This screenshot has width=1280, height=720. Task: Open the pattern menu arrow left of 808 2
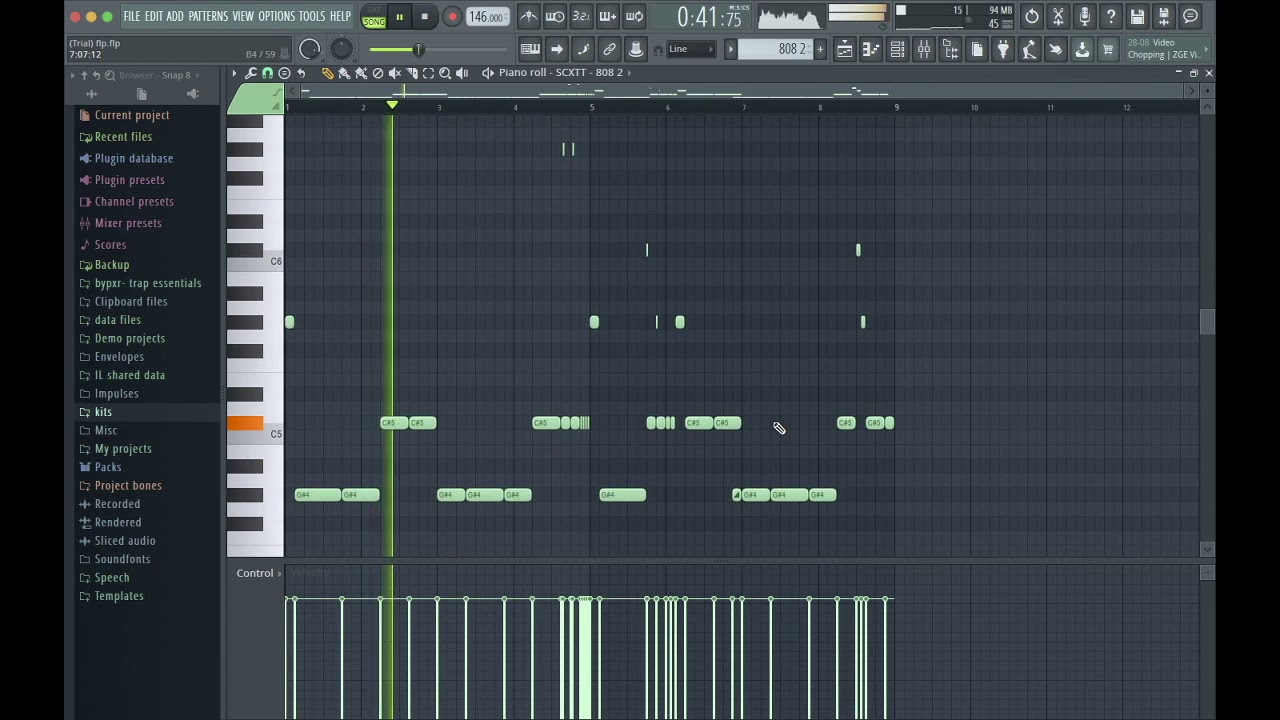click(730, 50)
